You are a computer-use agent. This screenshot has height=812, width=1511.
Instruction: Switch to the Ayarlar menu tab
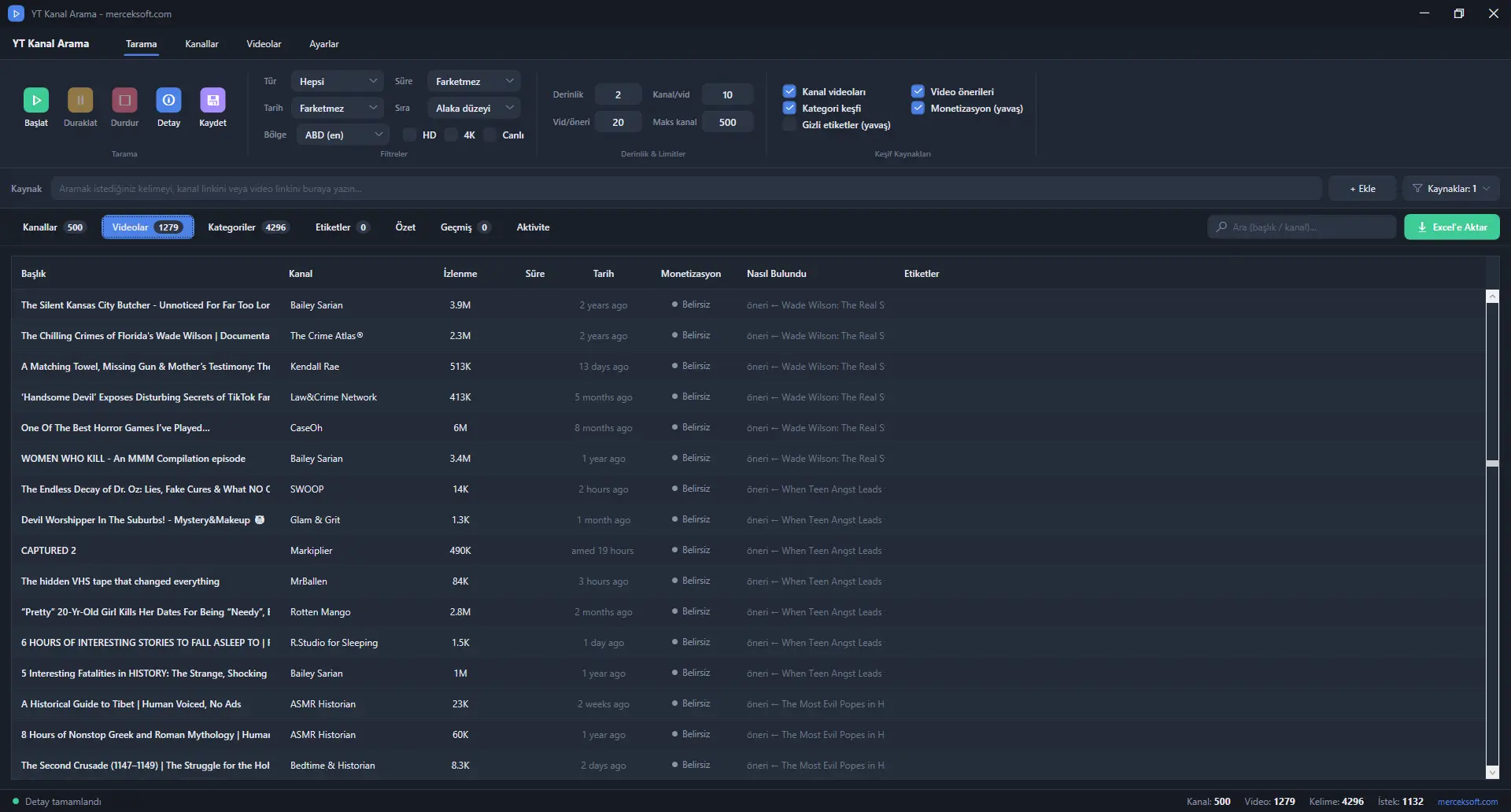(x=324, y=44)
